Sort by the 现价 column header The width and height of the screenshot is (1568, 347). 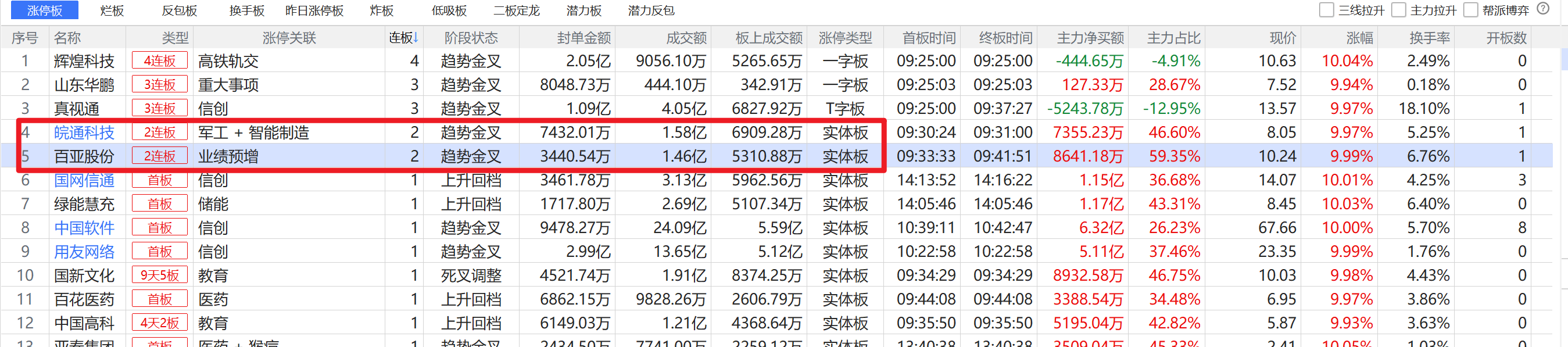1283,38
